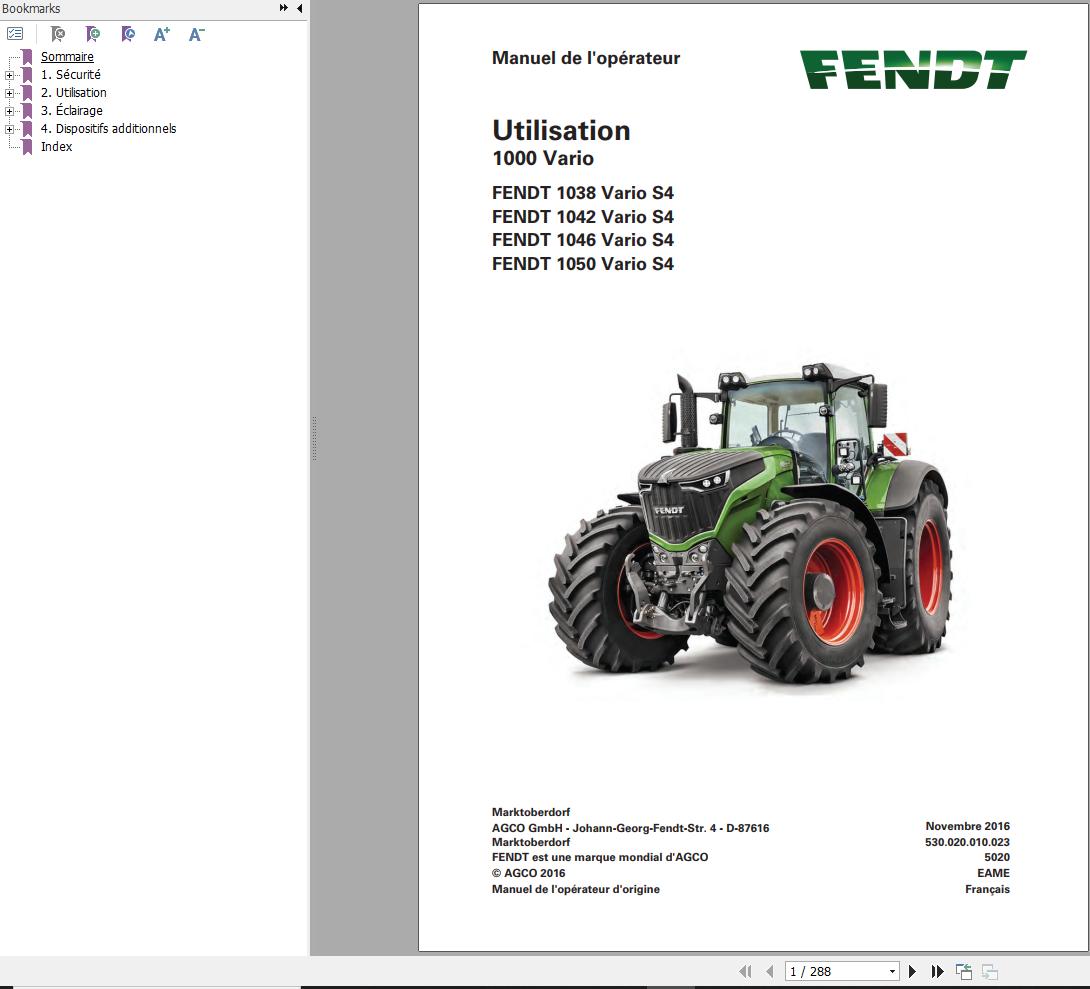Click the double-arrow expand panel icon
The image size is (1090, 989).
[x=284, y=8]
